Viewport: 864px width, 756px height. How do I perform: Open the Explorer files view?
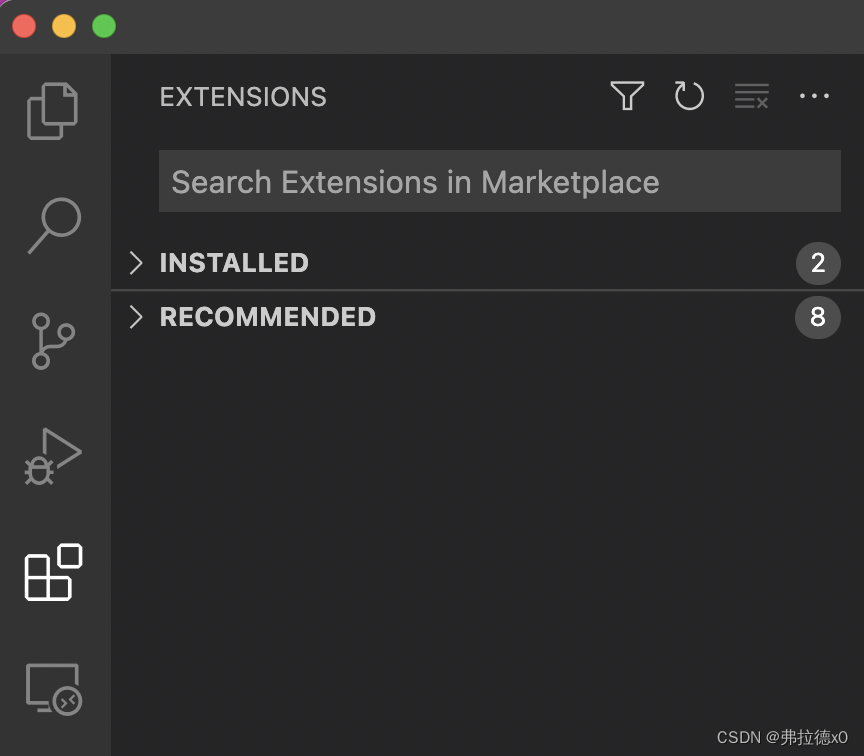(x=53, y=111)
